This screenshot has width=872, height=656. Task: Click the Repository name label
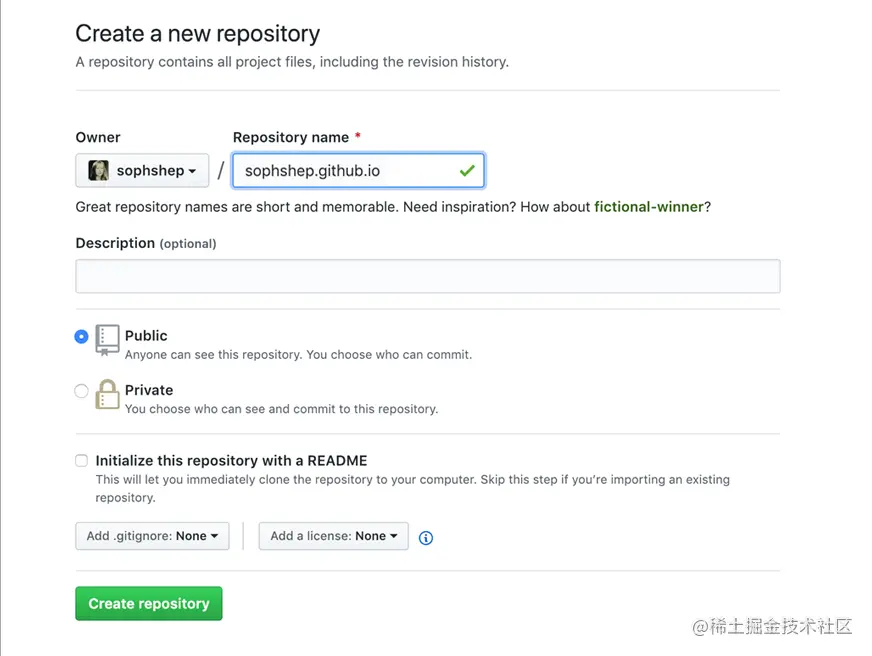tap(291, 137)
